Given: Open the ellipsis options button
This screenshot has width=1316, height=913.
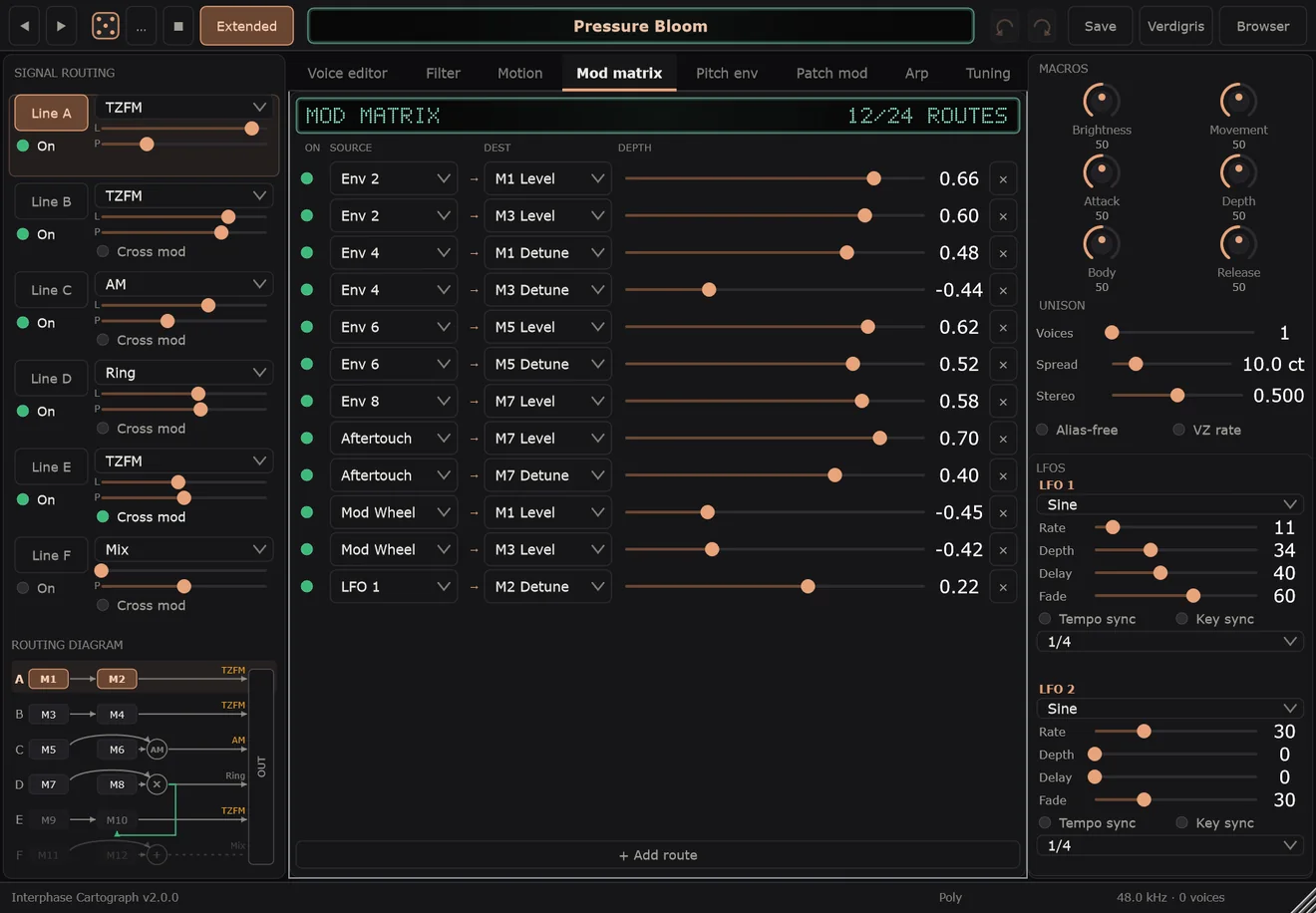Looking at the screenshot, I should 142,26.
